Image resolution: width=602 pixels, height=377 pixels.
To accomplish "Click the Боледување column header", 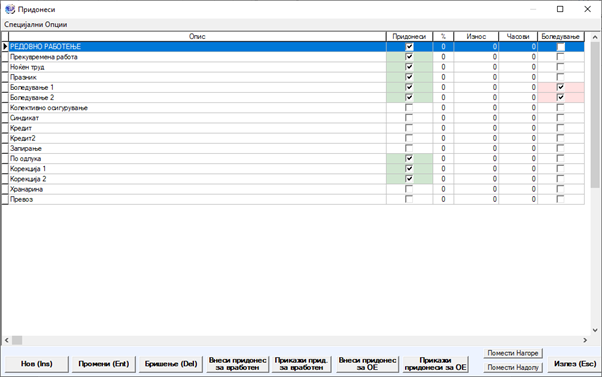I will pos(561,36).
